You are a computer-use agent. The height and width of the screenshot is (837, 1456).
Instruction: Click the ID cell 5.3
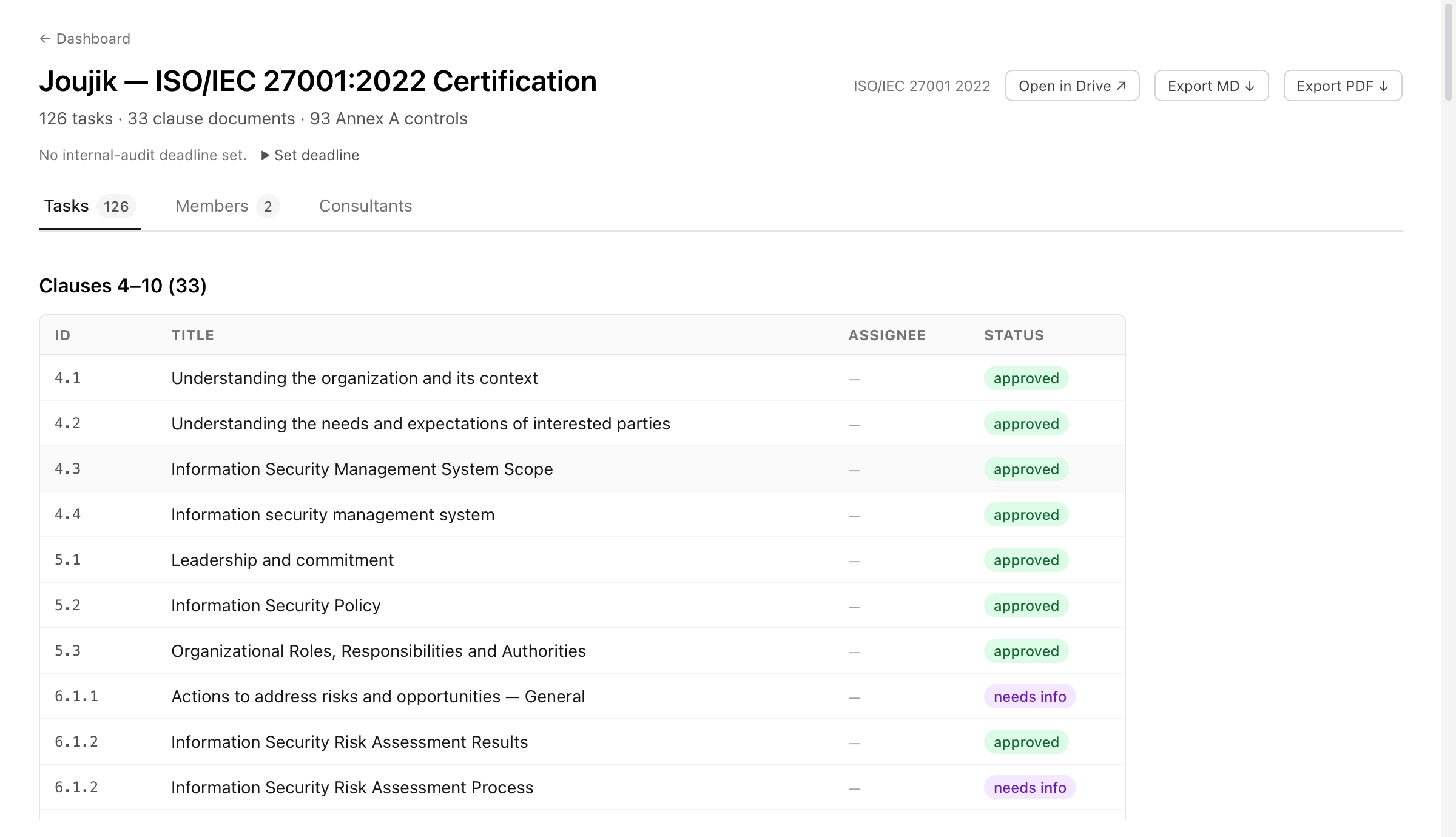pos(67,651)
